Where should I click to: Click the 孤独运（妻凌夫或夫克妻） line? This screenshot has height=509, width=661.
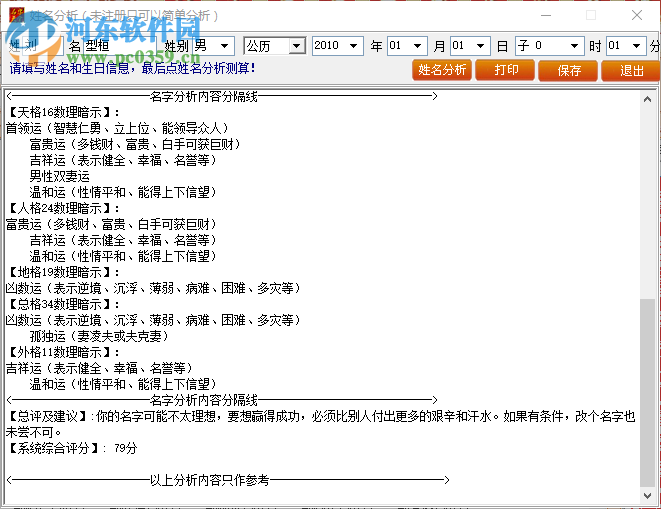(x=99, y=336)
